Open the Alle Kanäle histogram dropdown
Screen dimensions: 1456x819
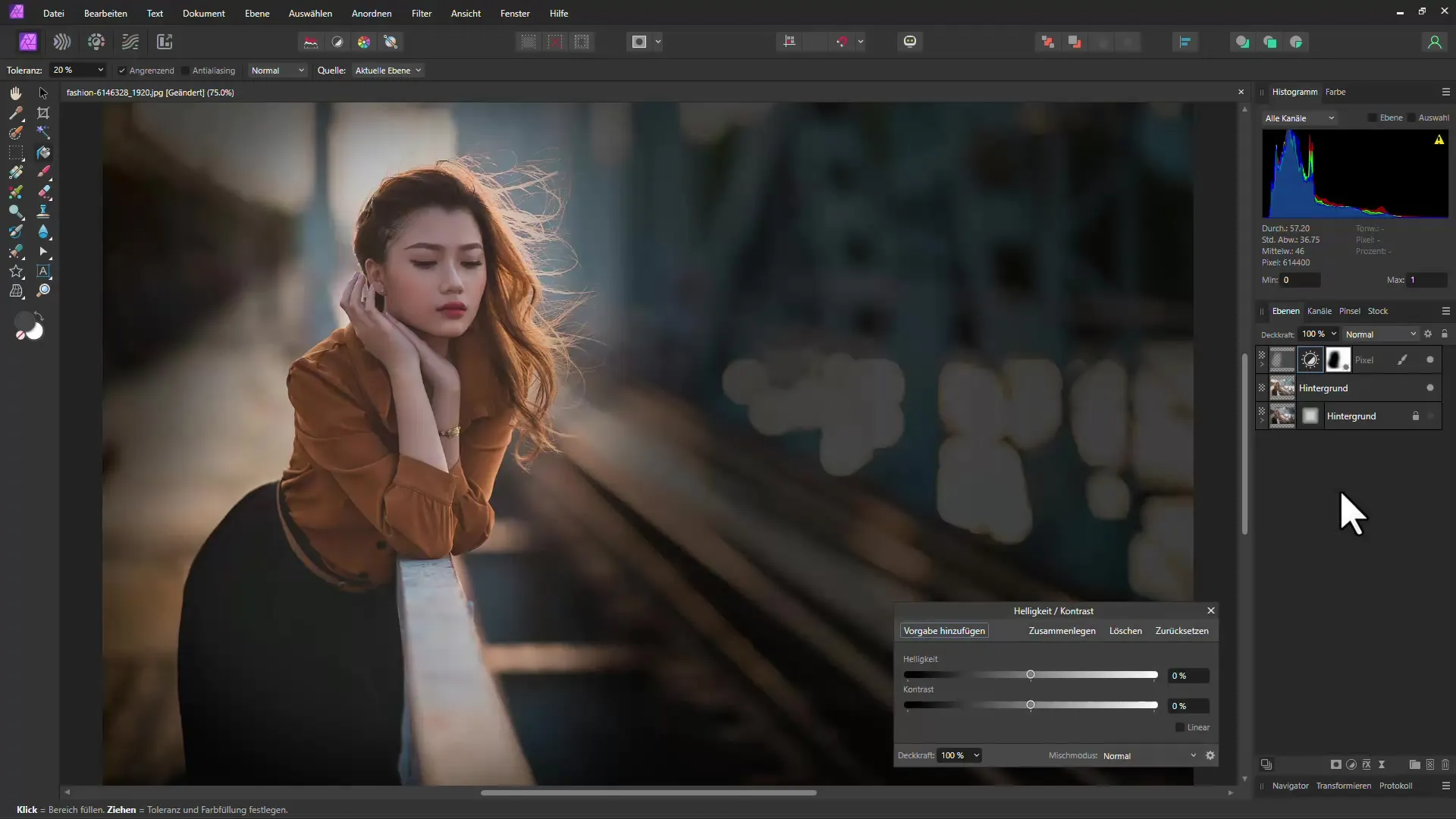point(1299,118)
